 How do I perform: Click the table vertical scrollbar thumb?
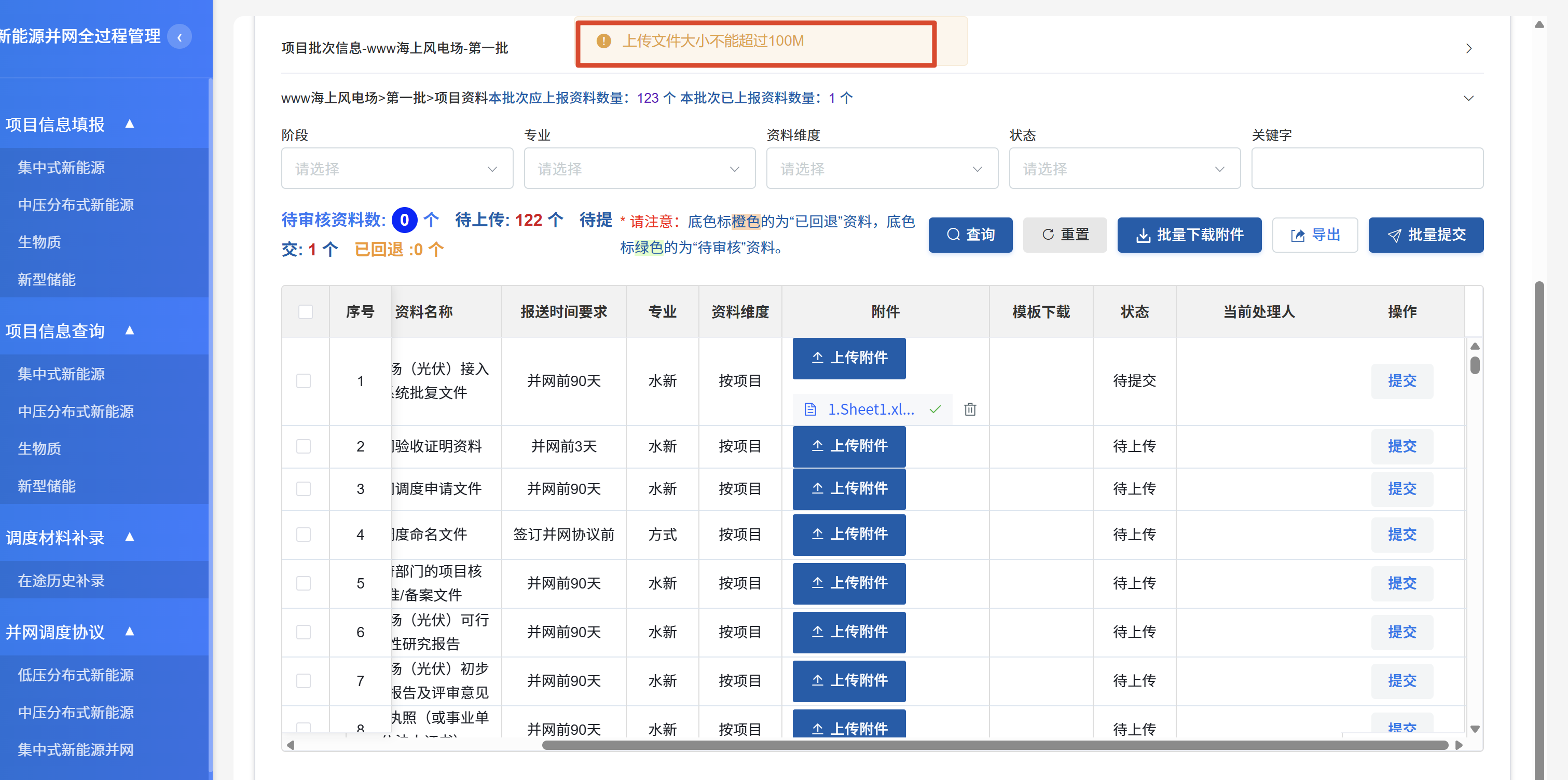[x=1474, y=365]
